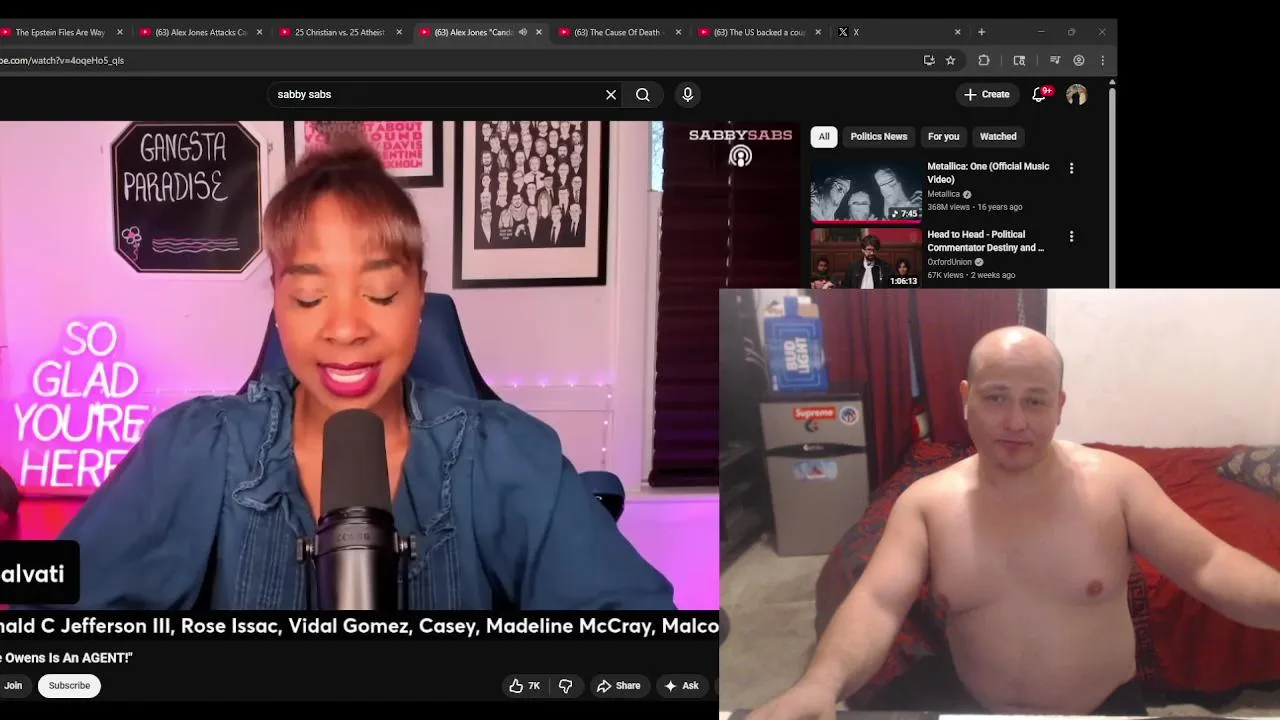Open more options for Head to Head video
Screen dimensions: 1280x720
click(1071, 237)
